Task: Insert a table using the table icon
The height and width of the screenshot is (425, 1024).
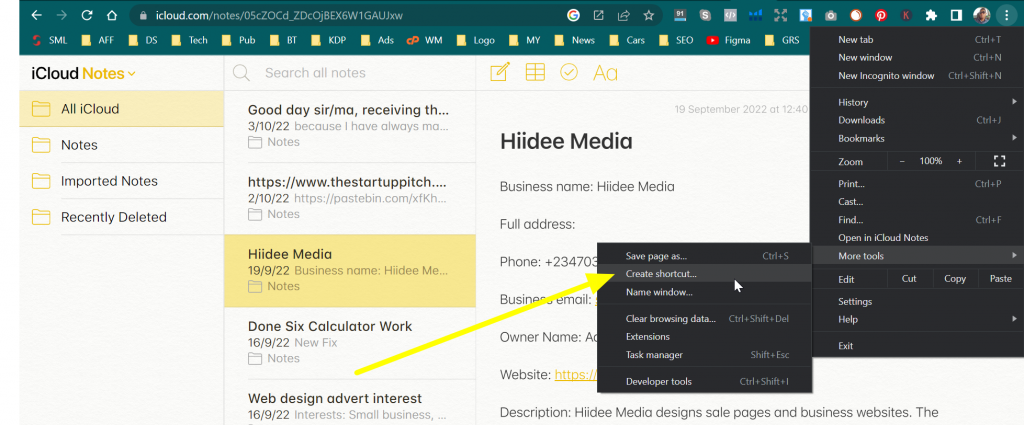Action: pyautogui.click(x=535, y=72)
